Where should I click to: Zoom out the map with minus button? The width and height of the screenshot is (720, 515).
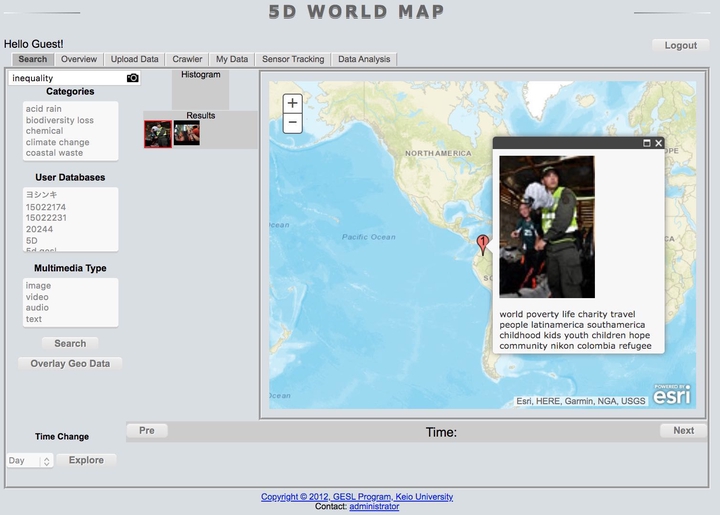click(292, 123)
